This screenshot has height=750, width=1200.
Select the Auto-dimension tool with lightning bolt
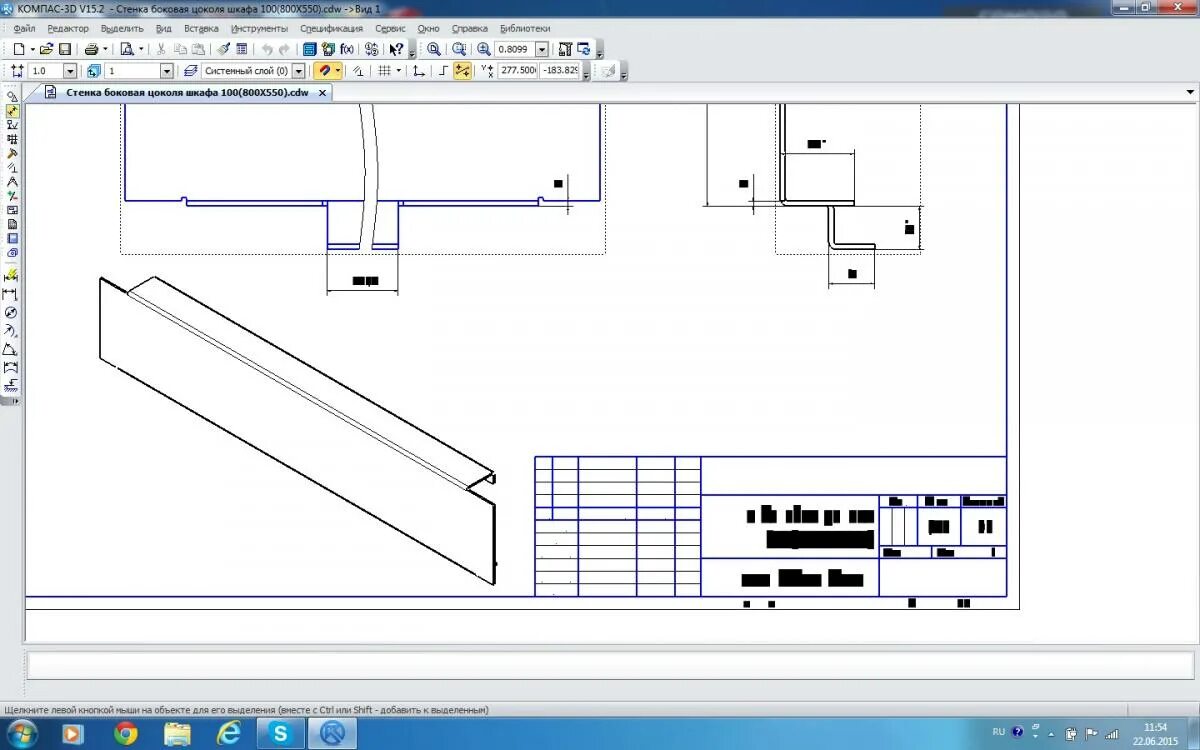click(x=11, y=274)
